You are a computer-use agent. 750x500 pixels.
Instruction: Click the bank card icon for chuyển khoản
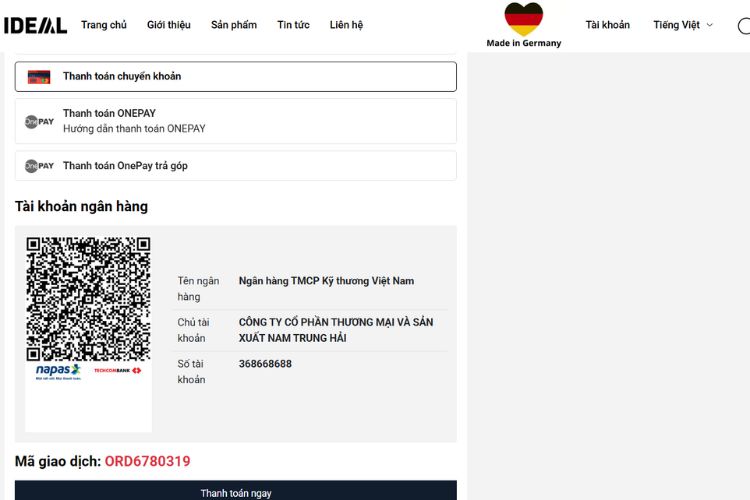(x=39, y=77)
